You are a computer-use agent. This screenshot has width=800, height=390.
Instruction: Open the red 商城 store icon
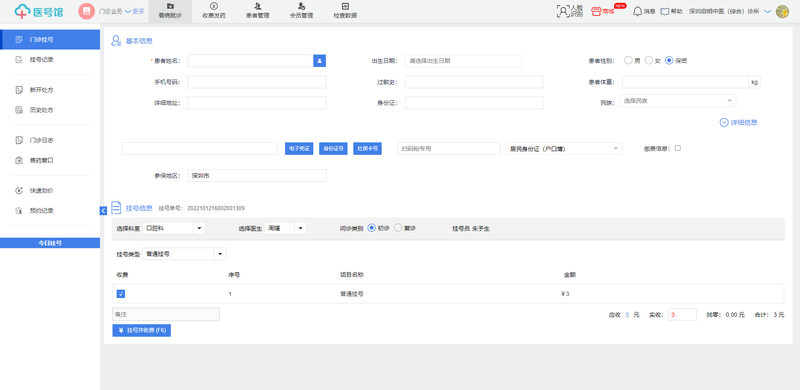(596, 11)
